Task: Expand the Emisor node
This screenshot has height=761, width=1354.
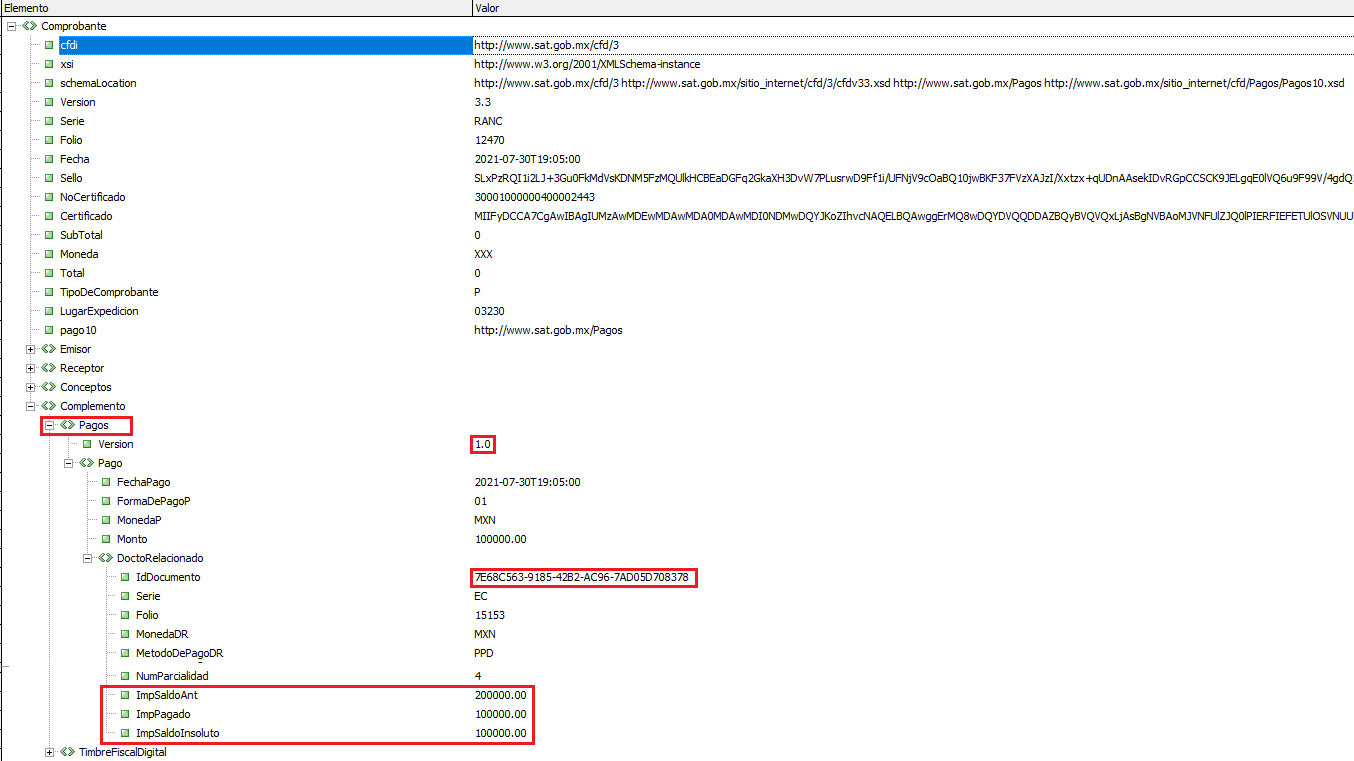Action: click(31, 349)
